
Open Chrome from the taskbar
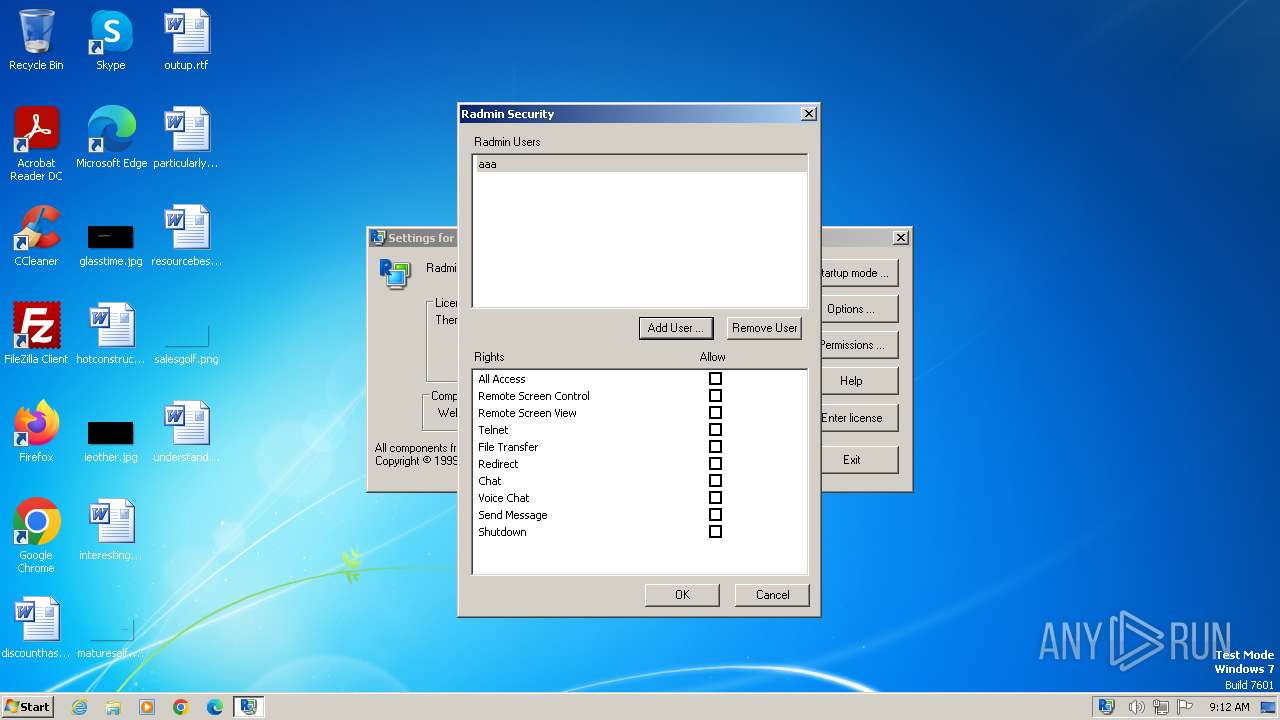tap(181, 707)
